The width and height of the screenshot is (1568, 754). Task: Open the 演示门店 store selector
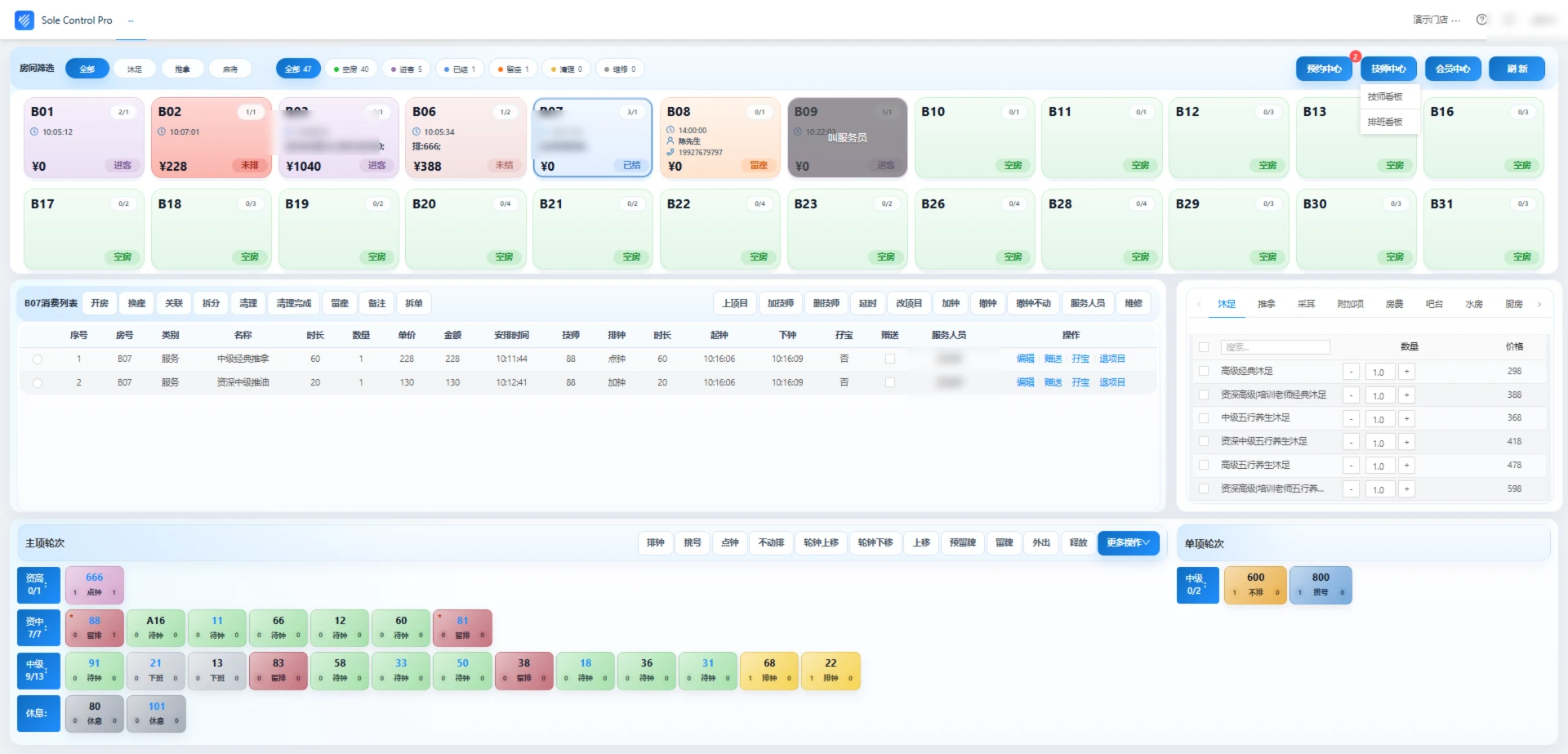click(1437, 20)
